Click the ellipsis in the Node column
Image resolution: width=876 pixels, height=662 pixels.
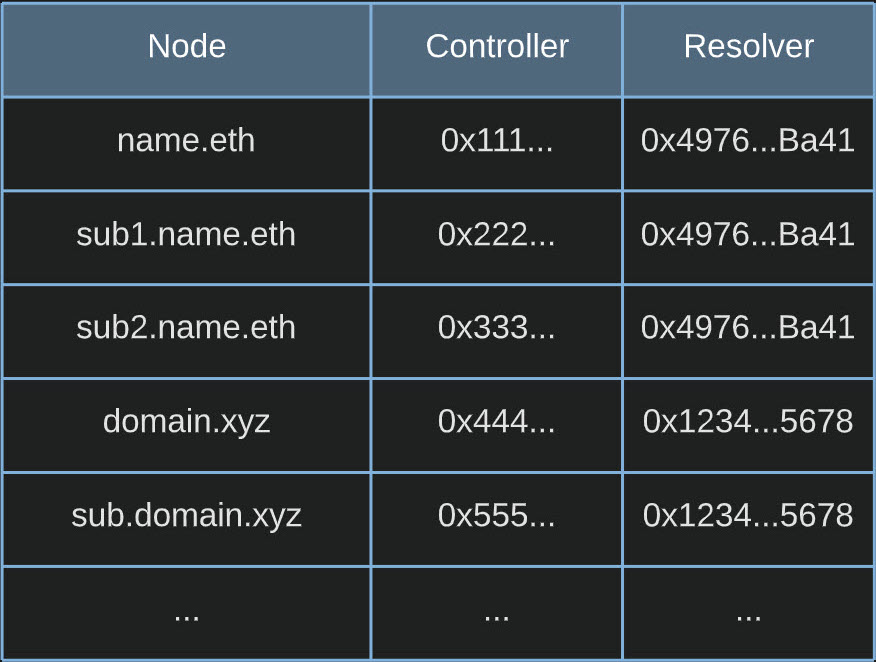186,614
